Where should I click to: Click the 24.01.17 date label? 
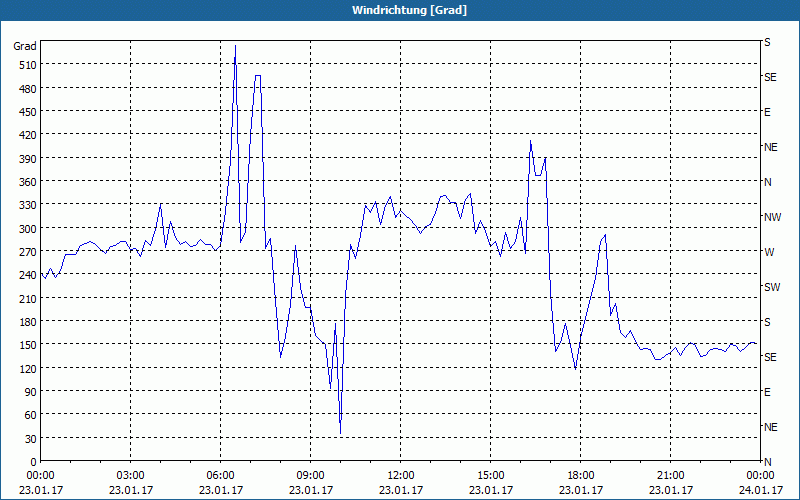(x=761, y=490)
